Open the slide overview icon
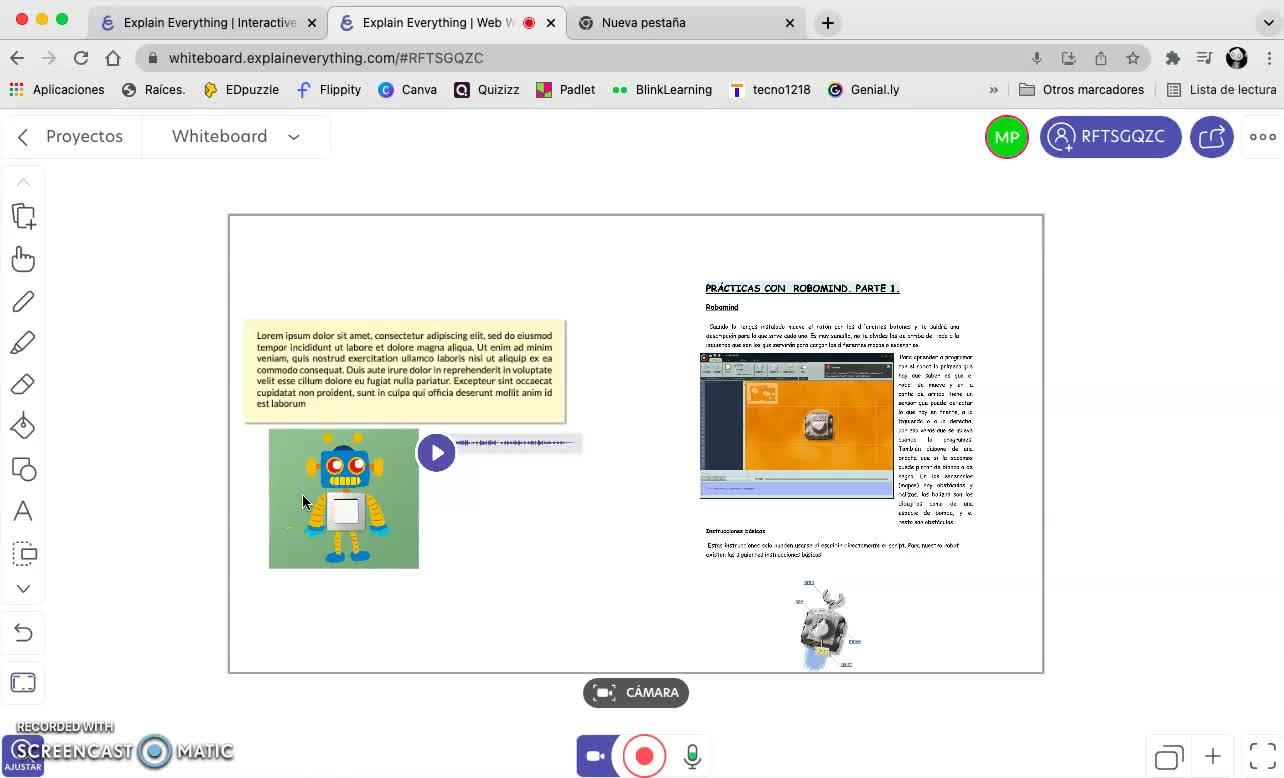The image size is (1284, 778). (1169, 757)
